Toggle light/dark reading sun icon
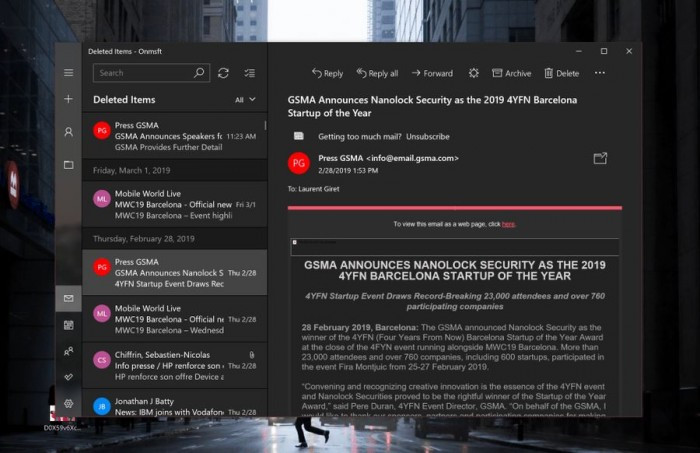This screenshot has height=453, width=700. (x=474, y=73)
